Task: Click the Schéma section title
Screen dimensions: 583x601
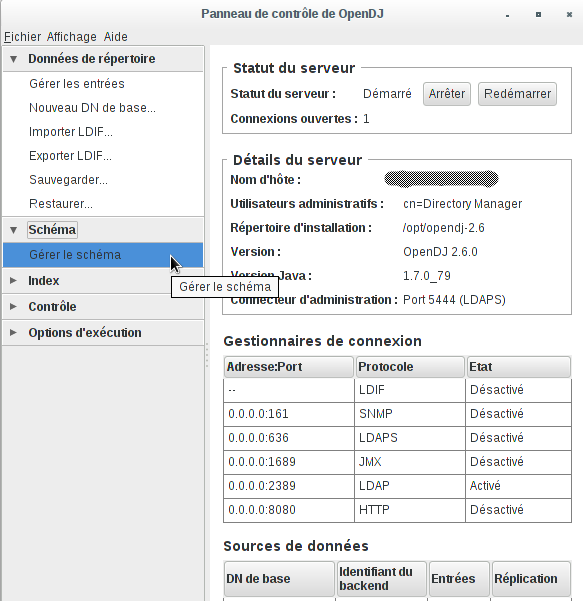Action: pos(52,230)
